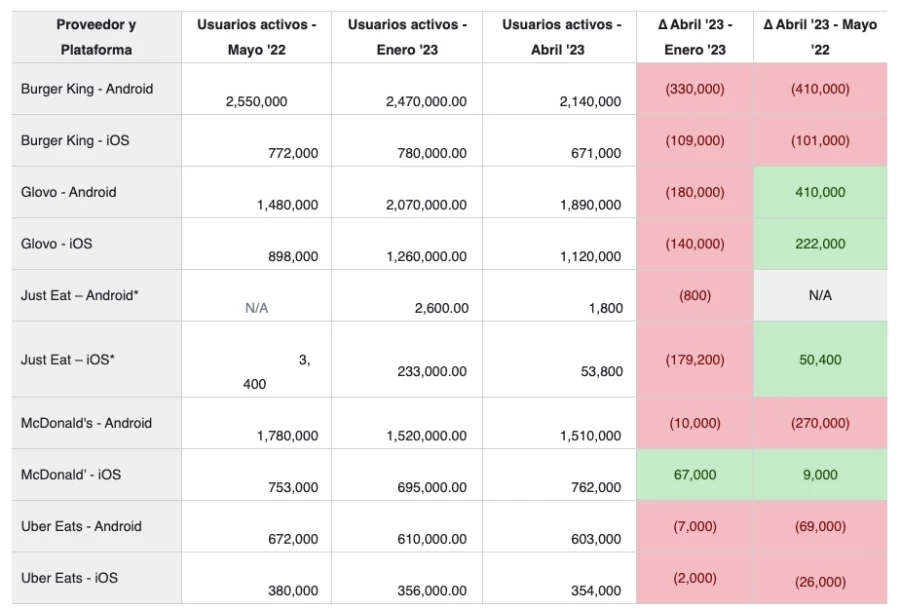Select the 'Δ Abril '23 - Mayo '22' header

(820, 37)
